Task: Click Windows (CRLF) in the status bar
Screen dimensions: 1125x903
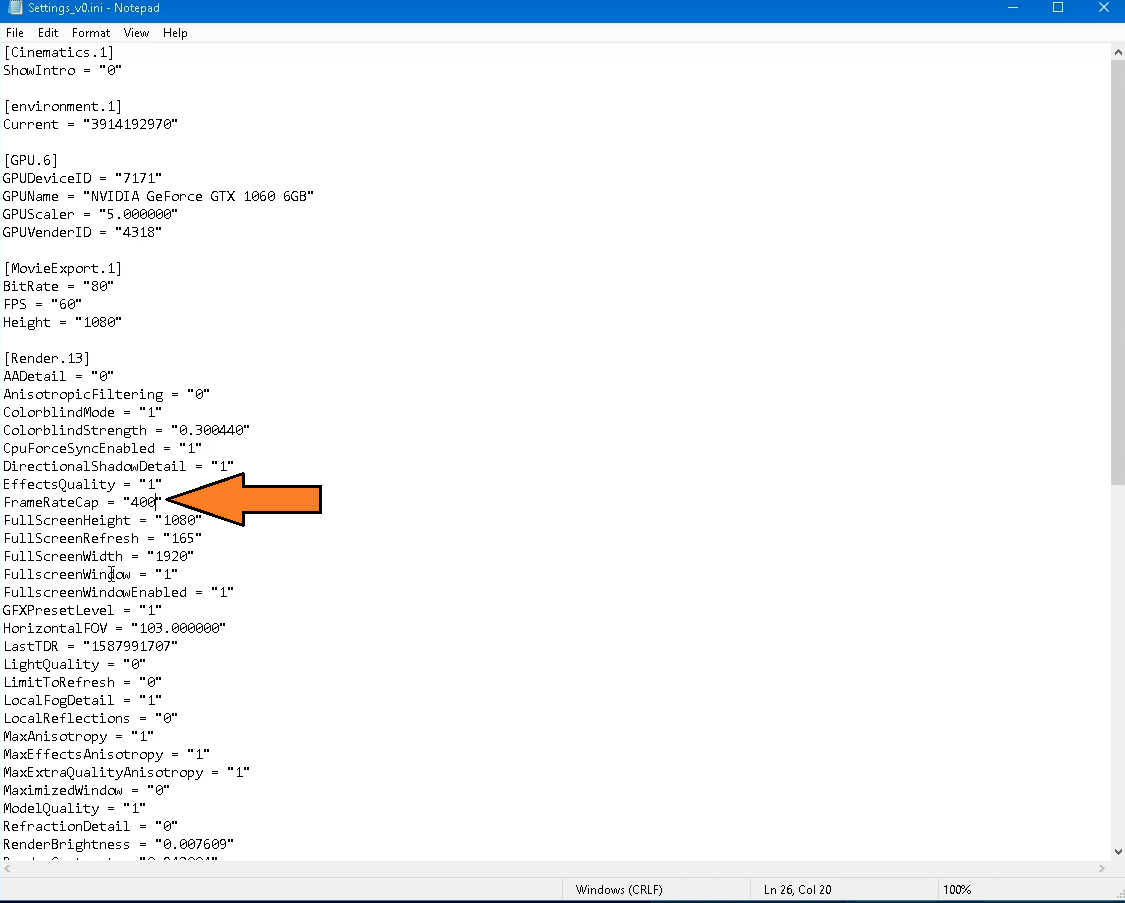Action: pos(618,890)
